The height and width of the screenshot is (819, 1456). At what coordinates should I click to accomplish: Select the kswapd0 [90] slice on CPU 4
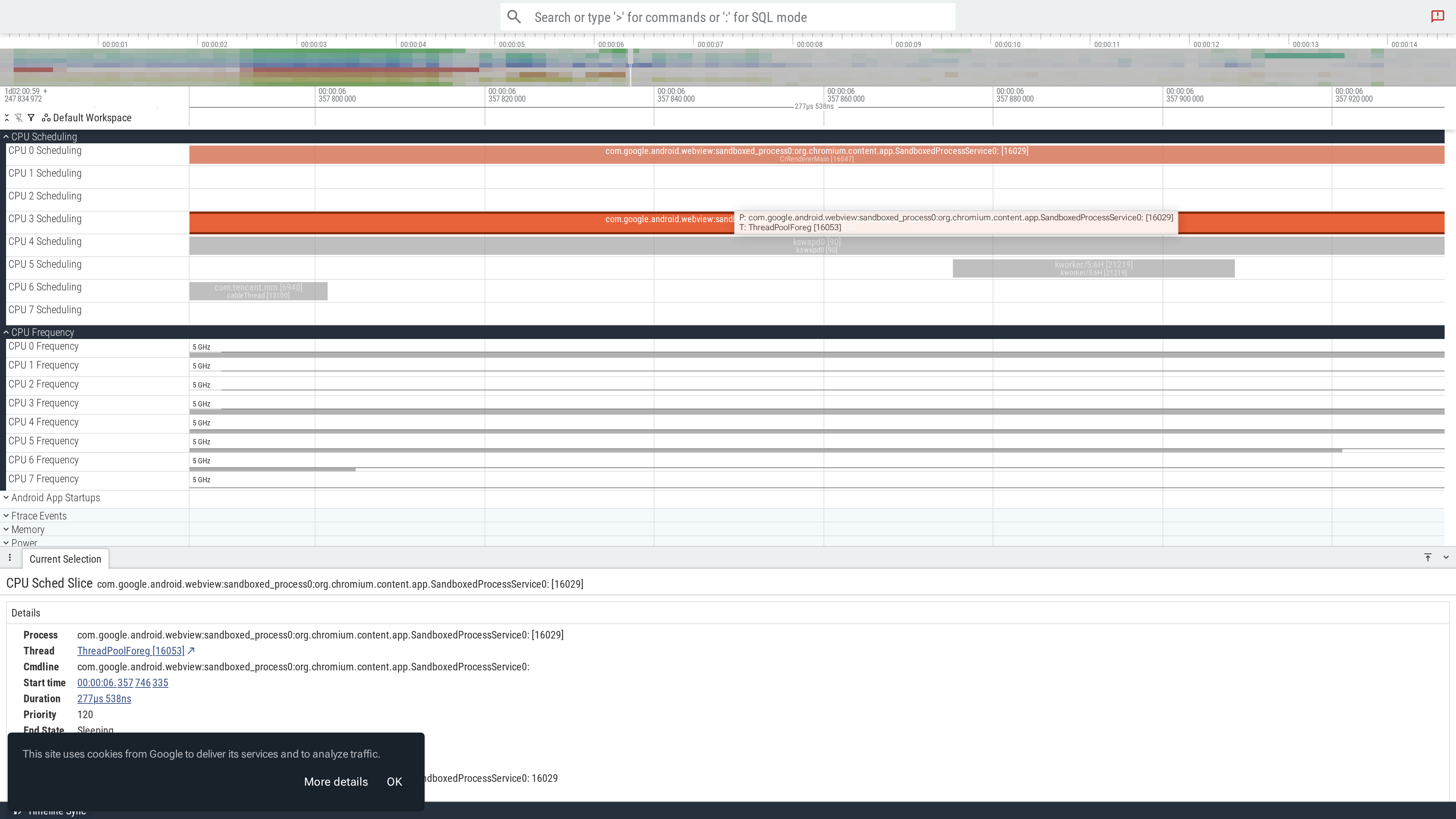pos(817,245)
